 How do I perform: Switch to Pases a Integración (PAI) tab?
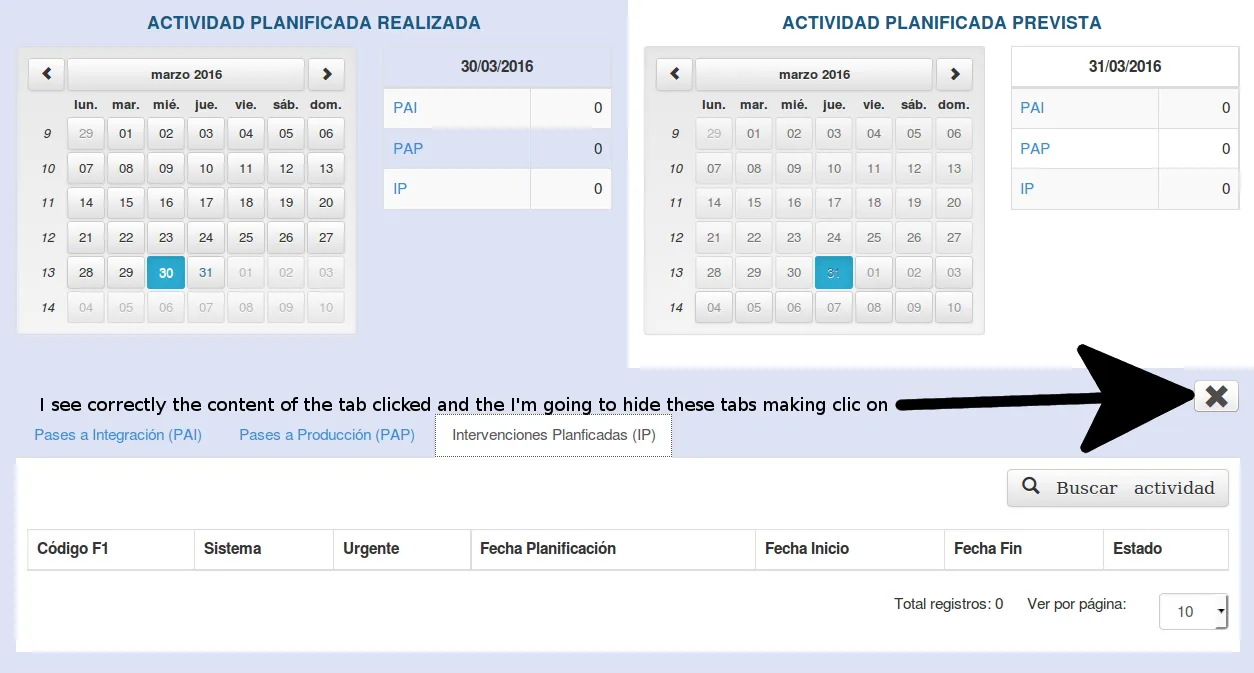118,436
